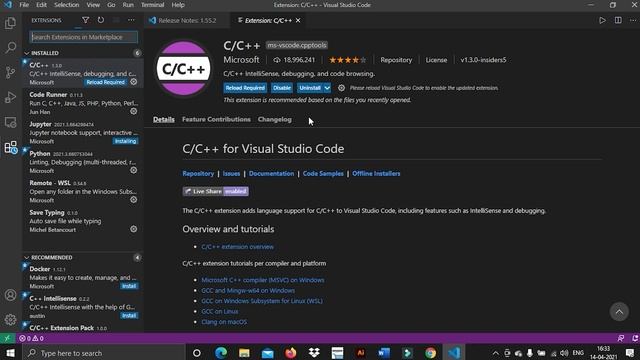640x360 pixels.
Task: Click the scroll to top arrow button
Action: pyautogui.click(x=619, y=312)
